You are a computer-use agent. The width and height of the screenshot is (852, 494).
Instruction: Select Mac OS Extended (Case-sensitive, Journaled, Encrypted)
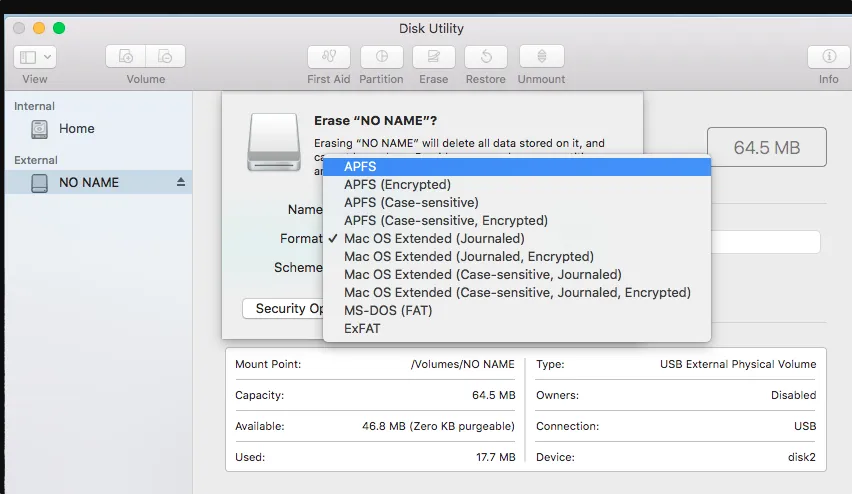[x=517, y=292]
